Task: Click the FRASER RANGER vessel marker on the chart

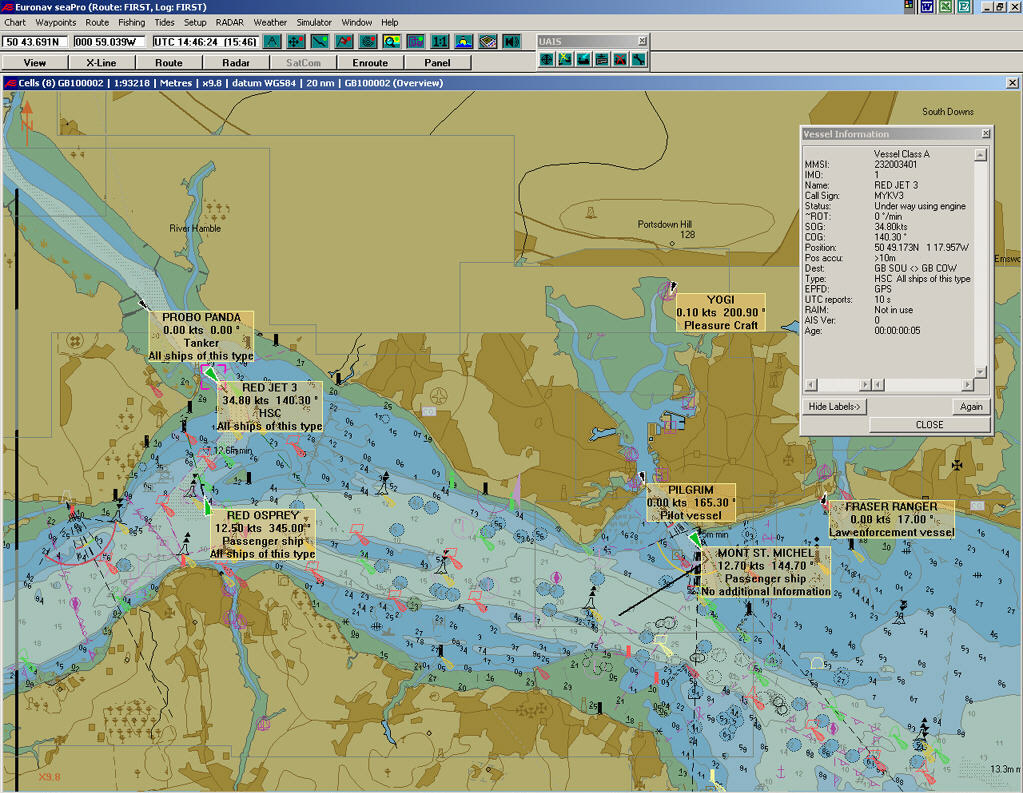Action: [x=823, y=501]
